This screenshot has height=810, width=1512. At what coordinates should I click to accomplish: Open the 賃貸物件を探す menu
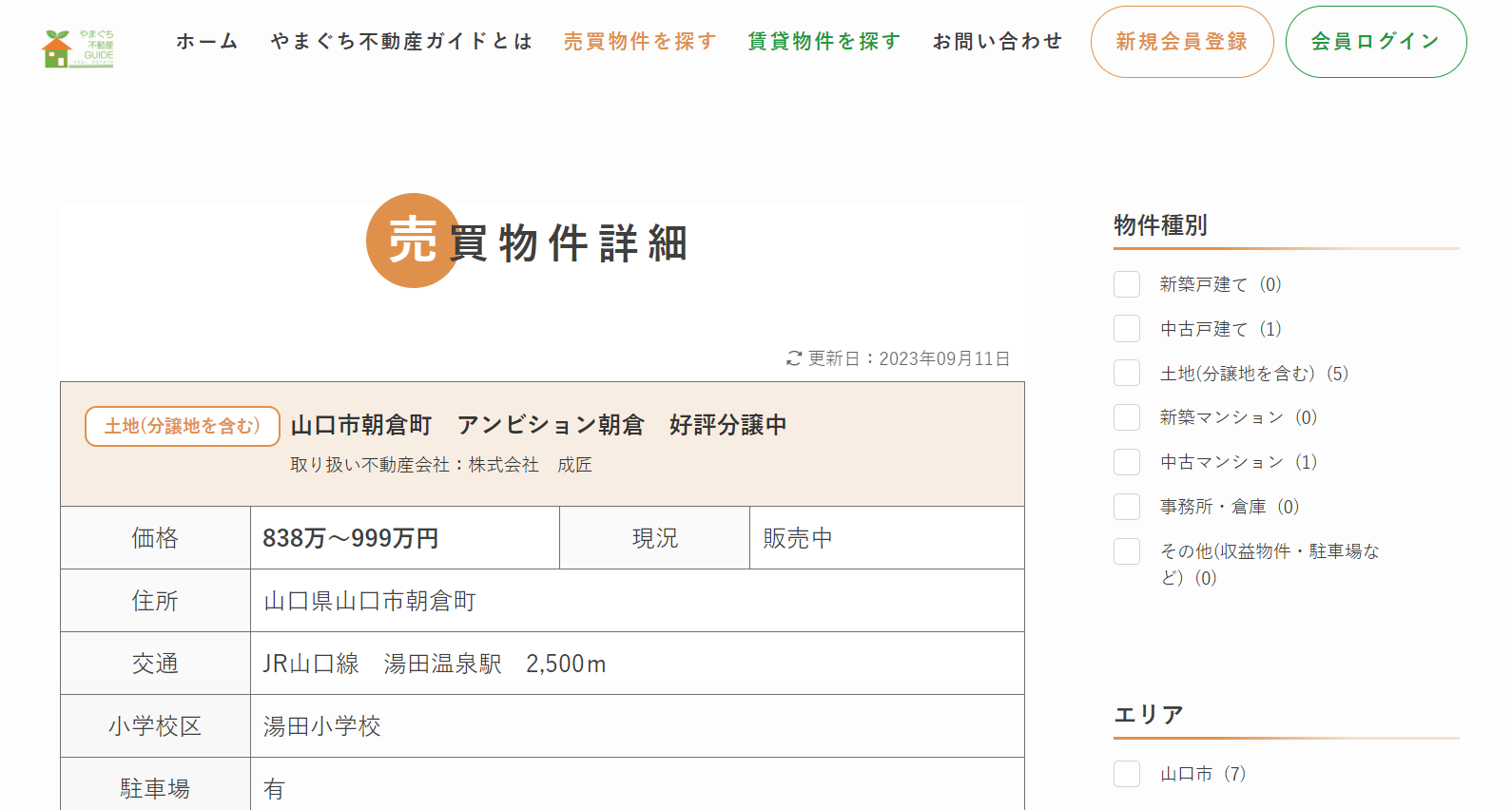tap(824, 42)
